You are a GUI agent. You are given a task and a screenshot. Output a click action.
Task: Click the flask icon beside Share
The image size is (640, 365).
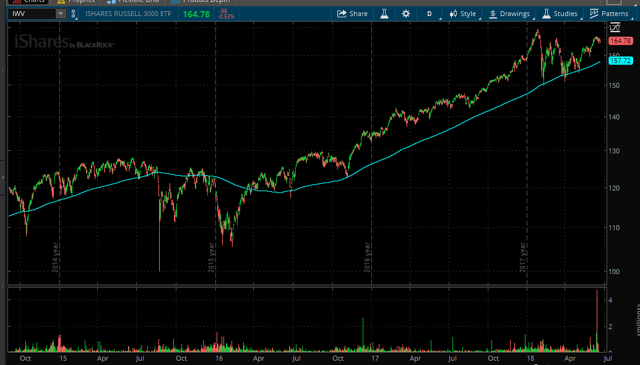(384, 14)
